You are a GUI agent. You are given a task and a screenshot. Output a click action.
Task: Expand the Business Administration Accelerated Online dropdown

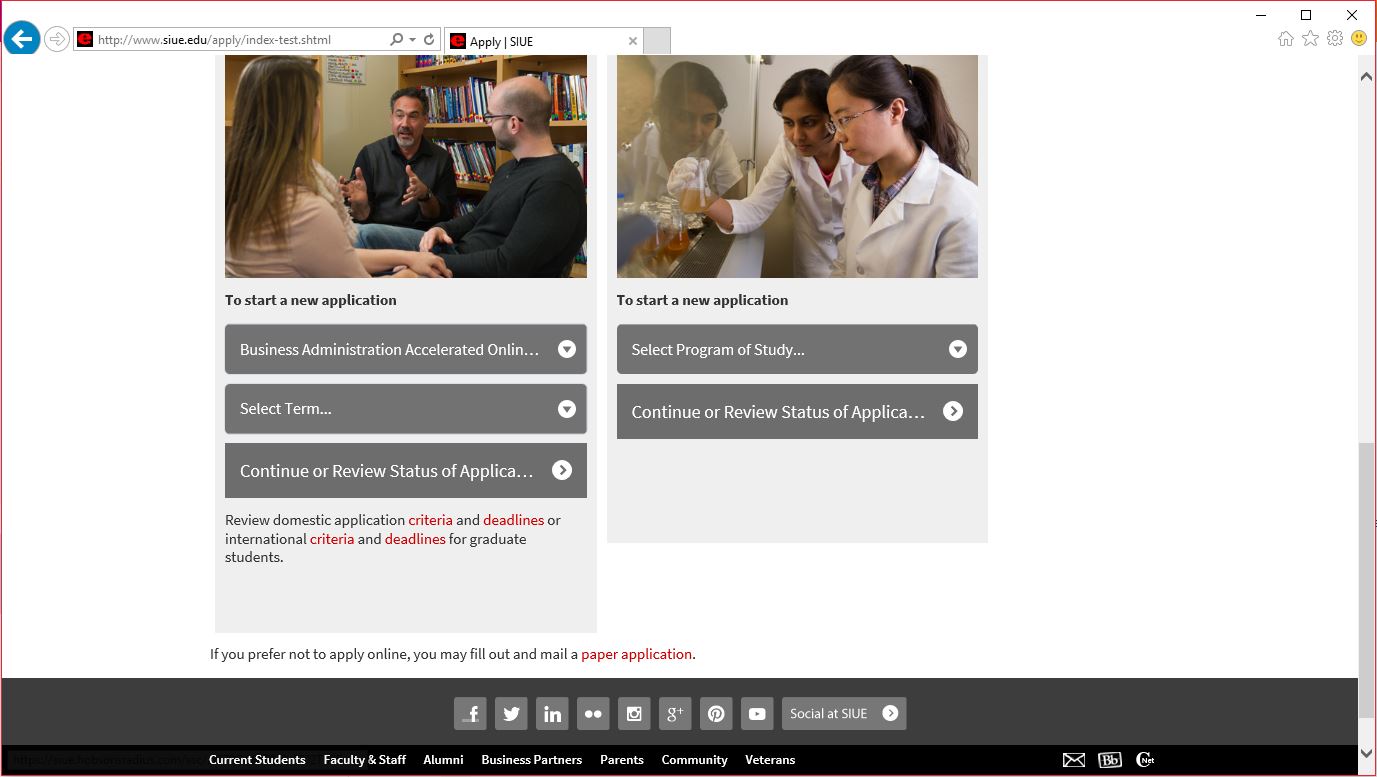(x=405, y=349)
